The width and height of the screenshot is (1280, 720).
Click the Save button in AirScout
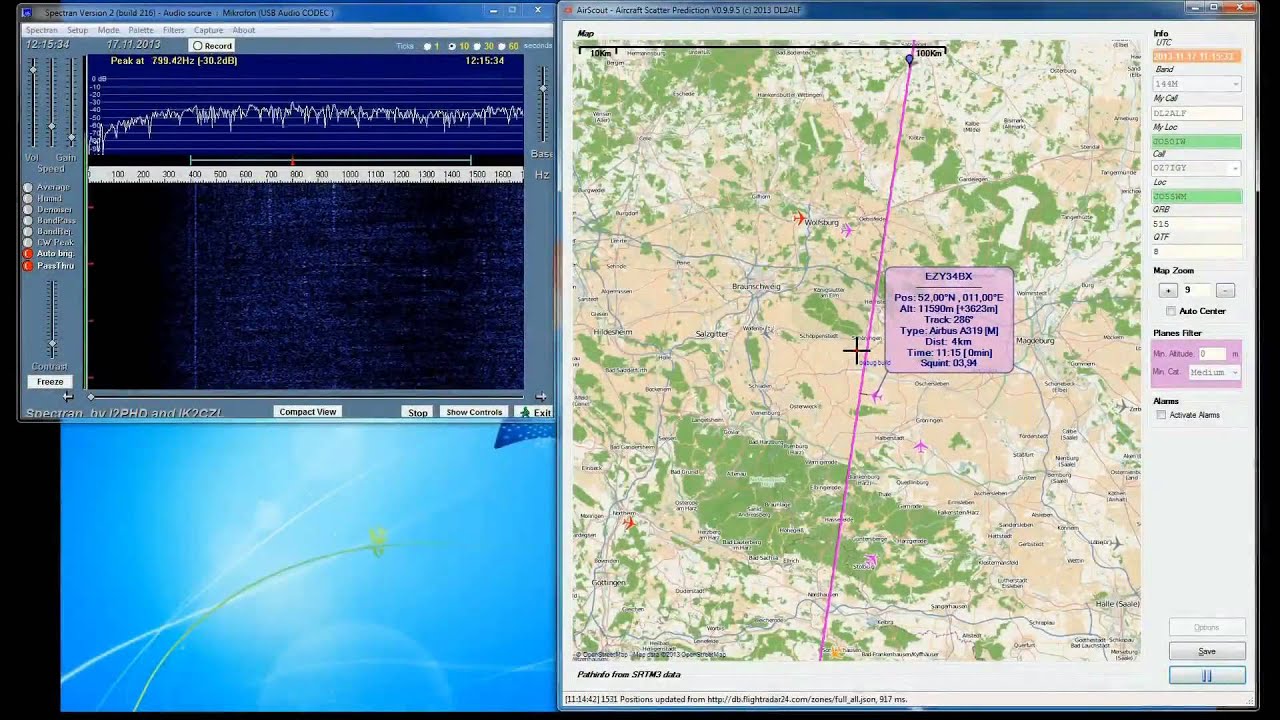click(1207, 651)
